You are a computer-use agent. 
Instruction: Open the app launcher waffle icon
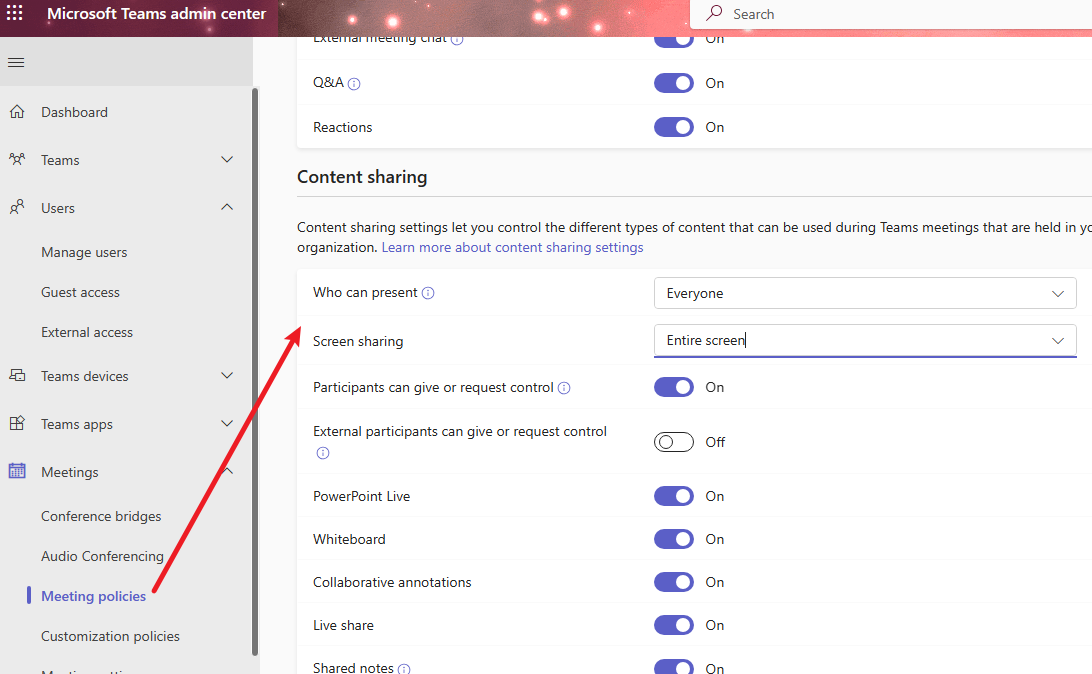[x=15, y=13]
